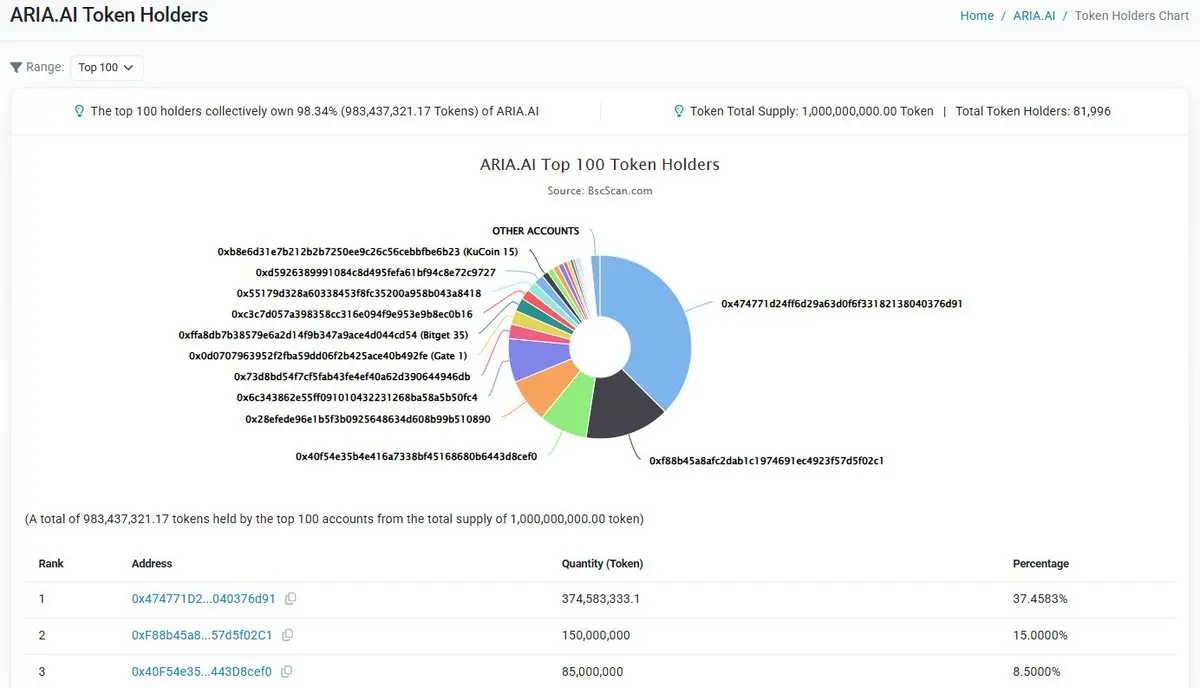Click the Token Holders Chart breadcrumb text

1132,16
